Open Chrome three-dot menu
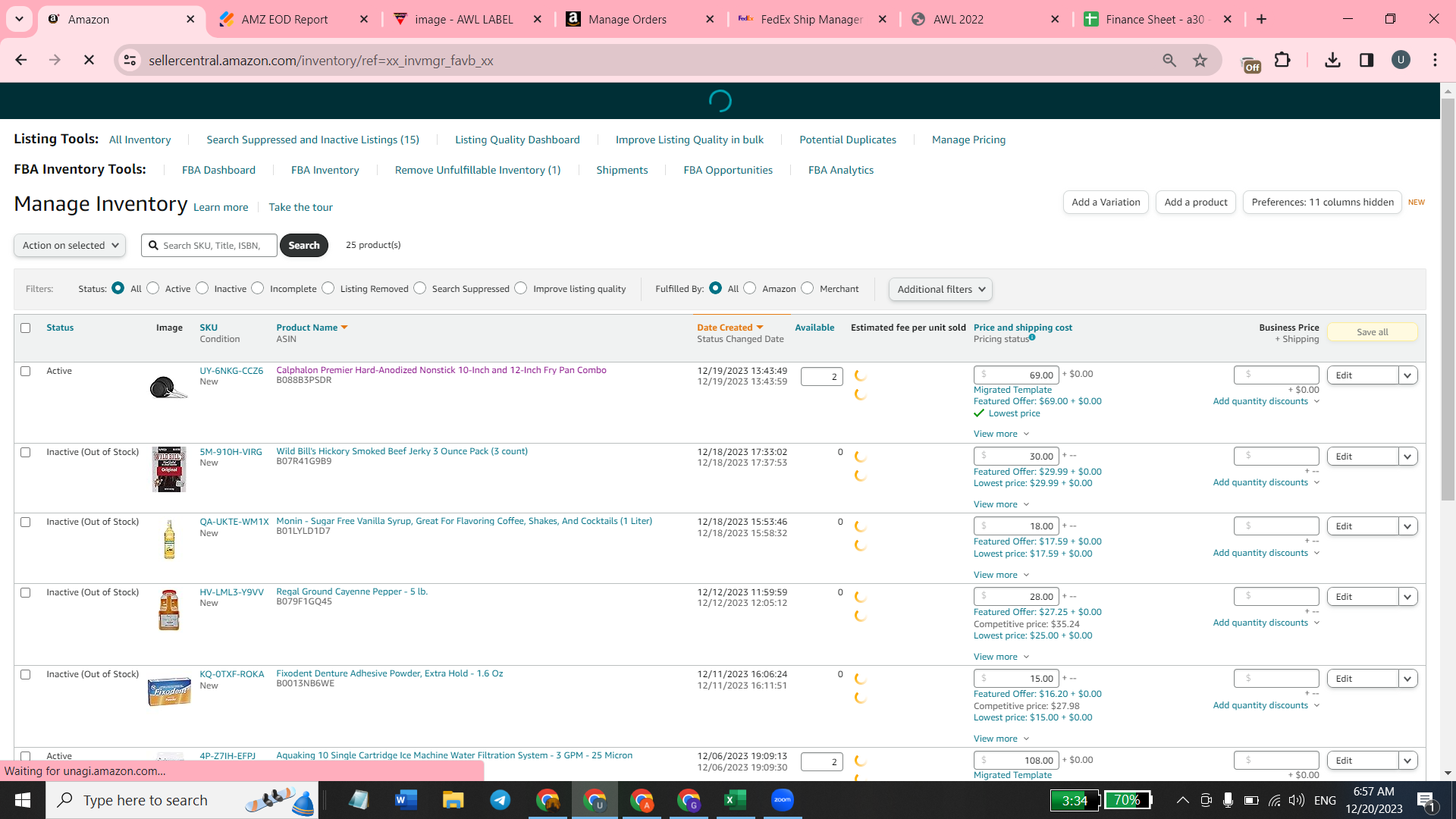This screenshot has width=1456, height=819. coord(1435,60)
